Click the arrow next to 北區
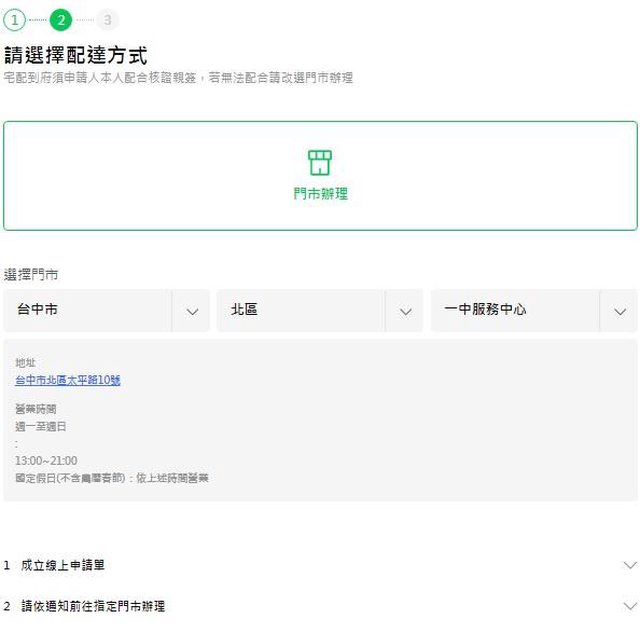This screenshot has width=640, height=632. click(x=405, y=312)
